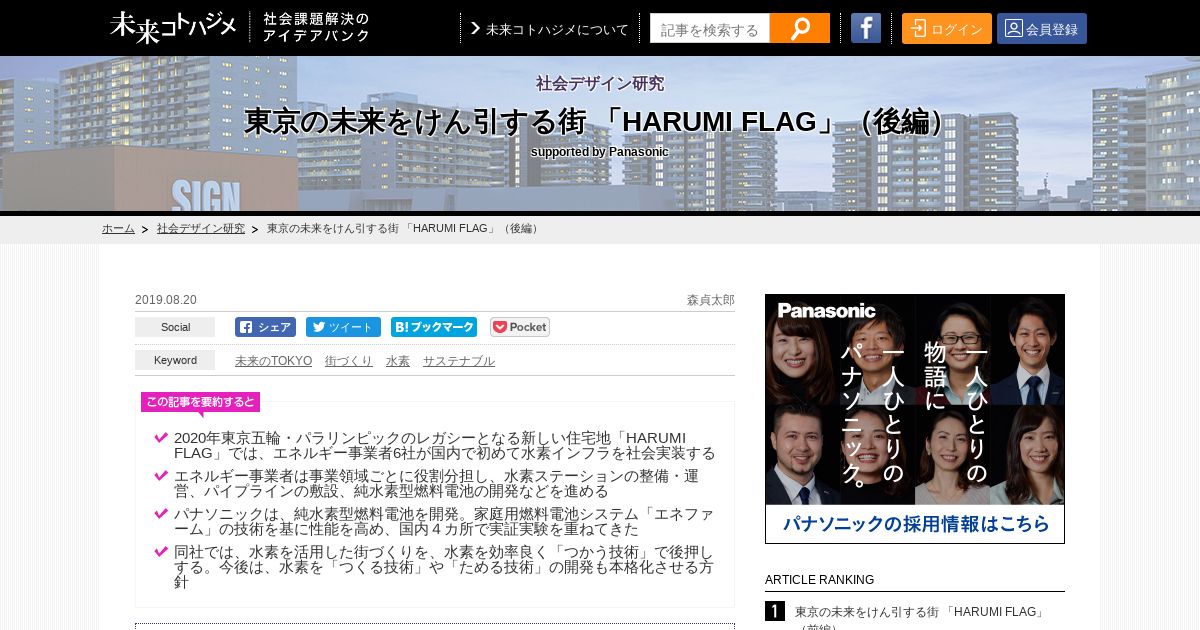
Task: Click the orange magnifier search button
Action: coord(800,28)
